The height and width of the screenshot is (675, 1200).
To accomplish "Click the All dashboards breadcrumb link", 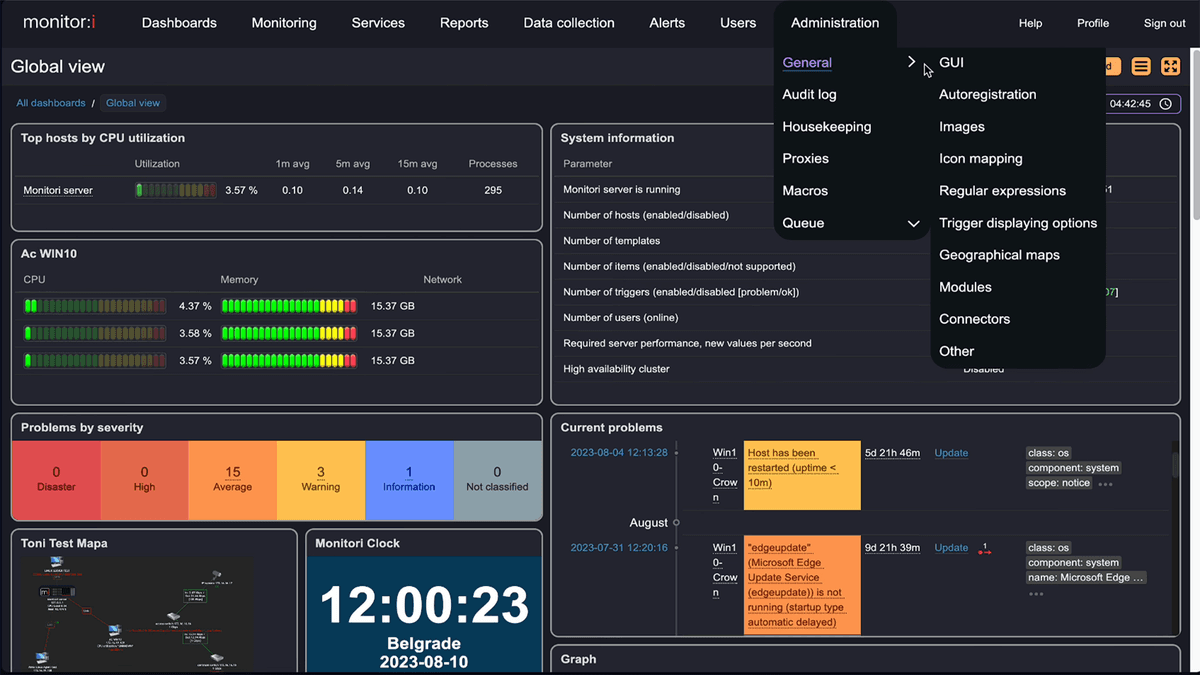I will 50,102.
